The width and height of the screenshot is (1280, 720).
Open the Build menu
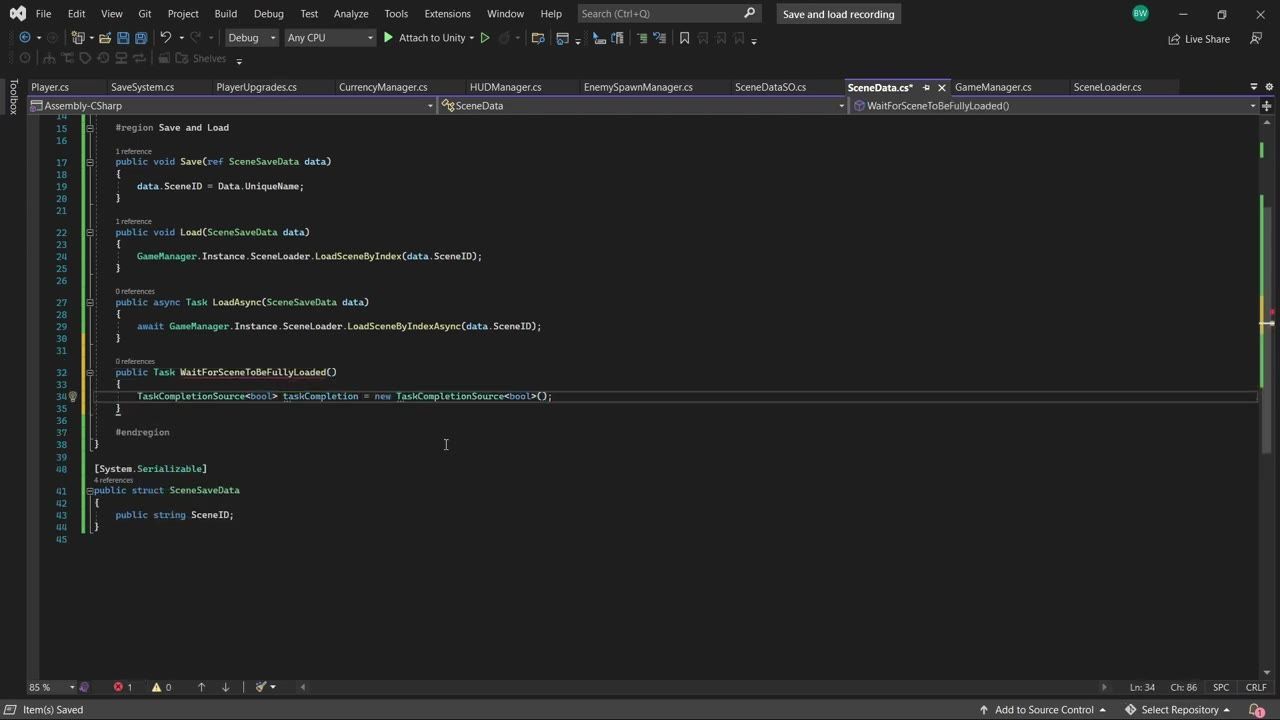(225, 13)
